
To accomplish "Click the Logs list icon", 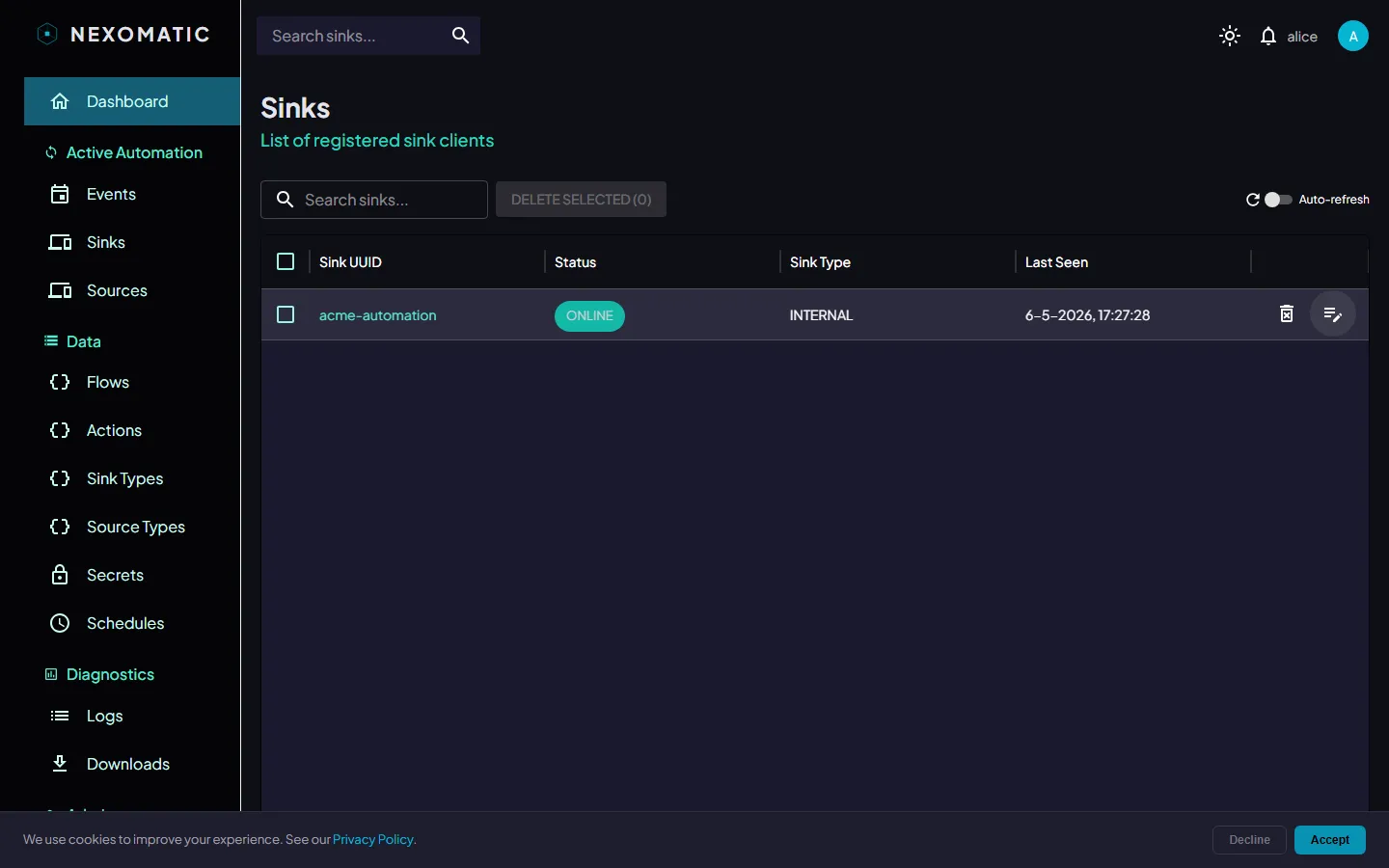I will point(60,716).
